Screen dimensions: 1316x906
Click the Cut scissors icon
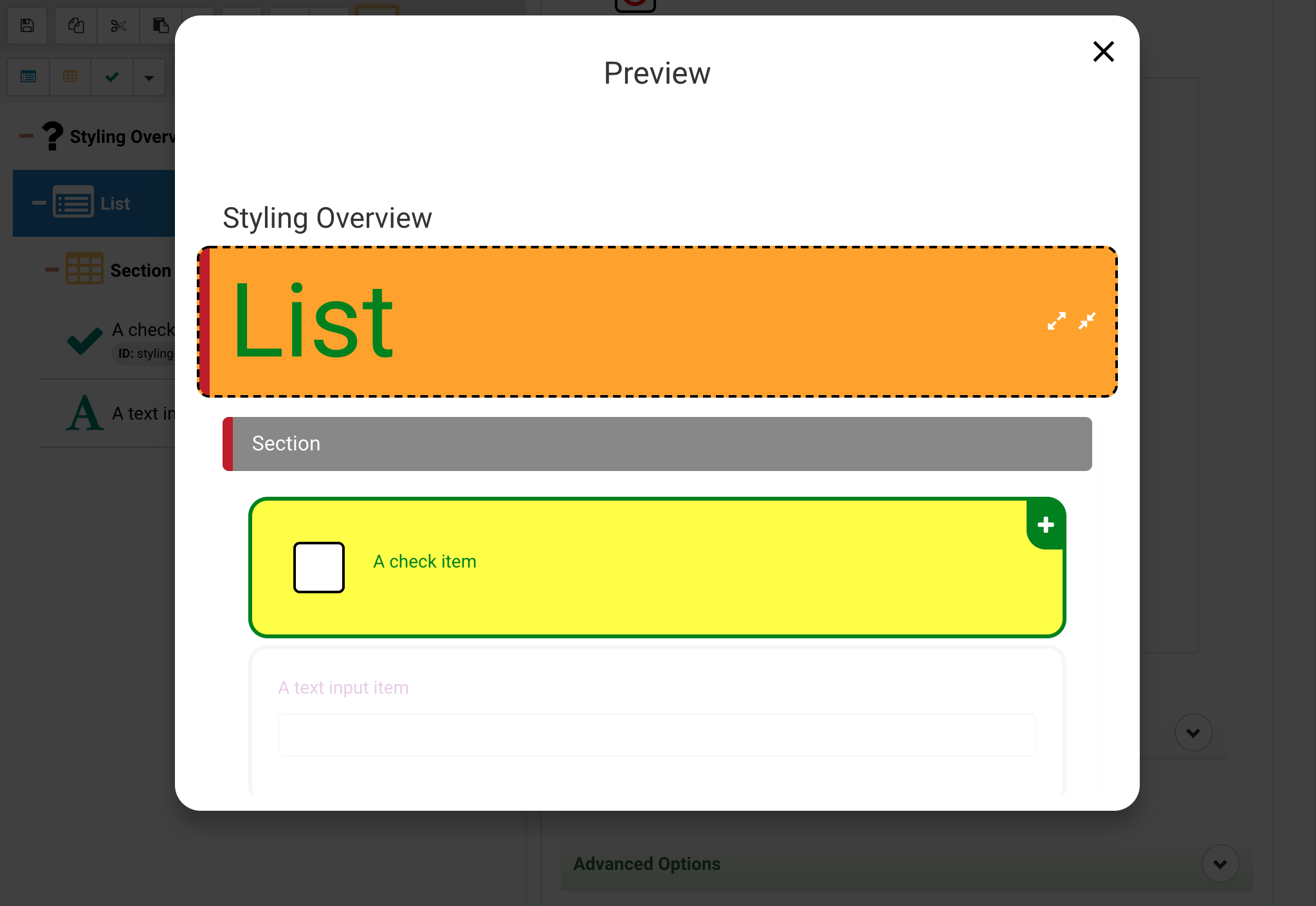pos(118,26)
